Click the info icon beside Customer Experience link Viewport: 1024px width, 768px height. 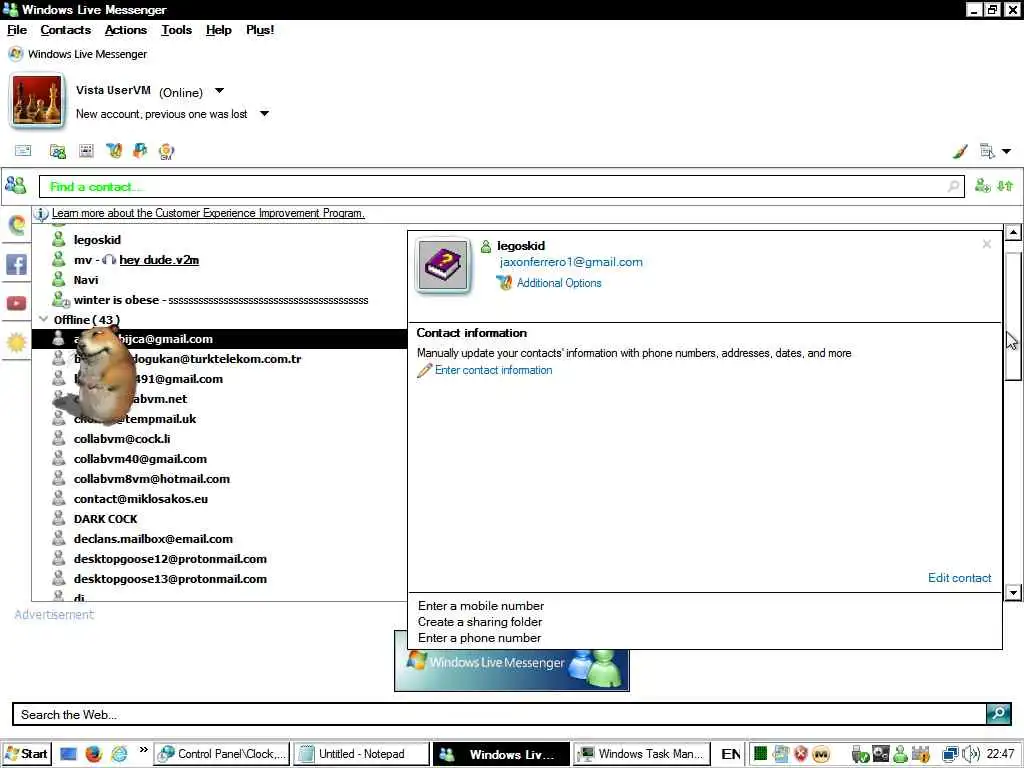[40, 214]
